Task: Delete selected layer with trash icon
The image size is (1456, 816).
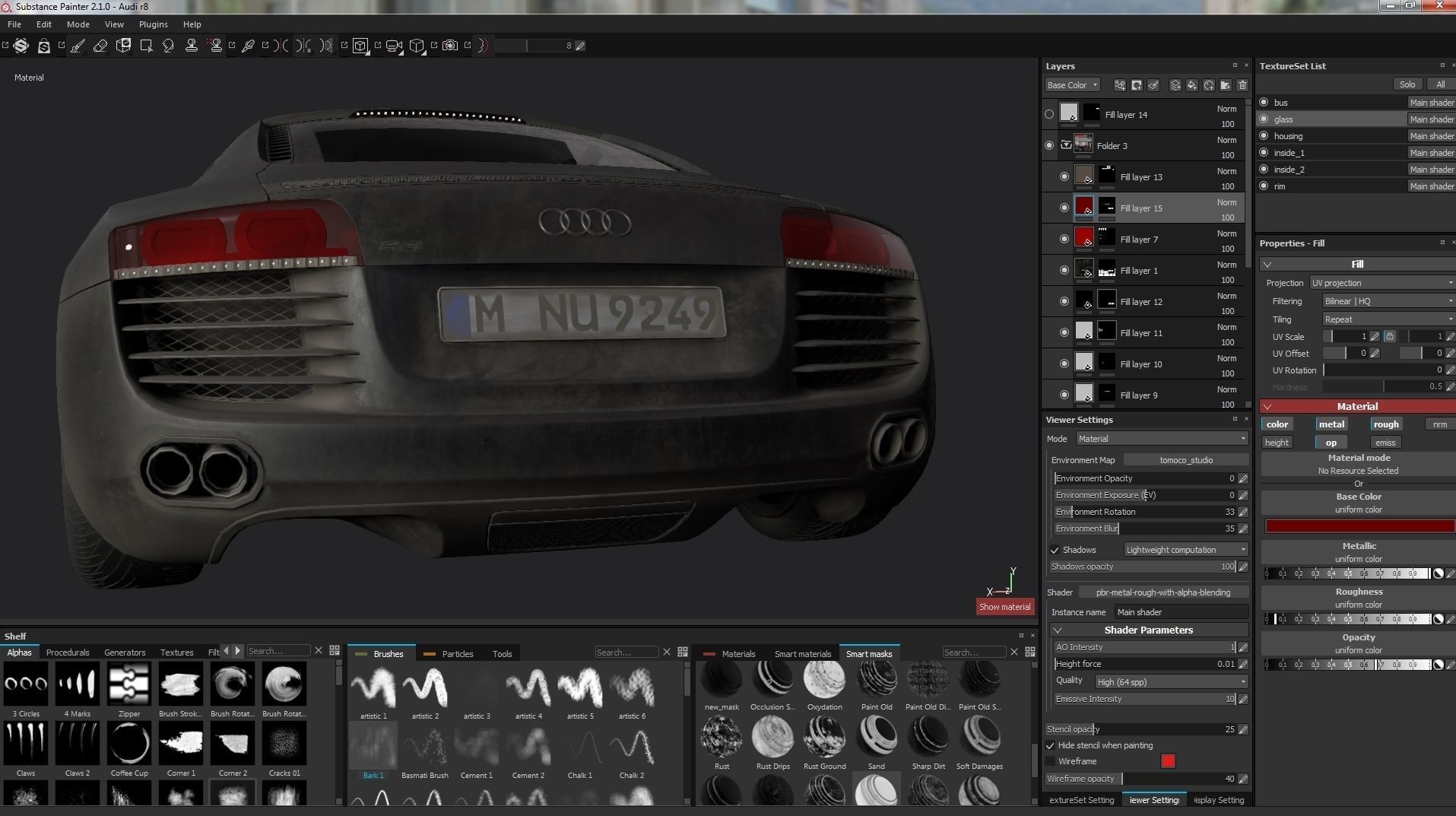Action: pos(1242,85)
